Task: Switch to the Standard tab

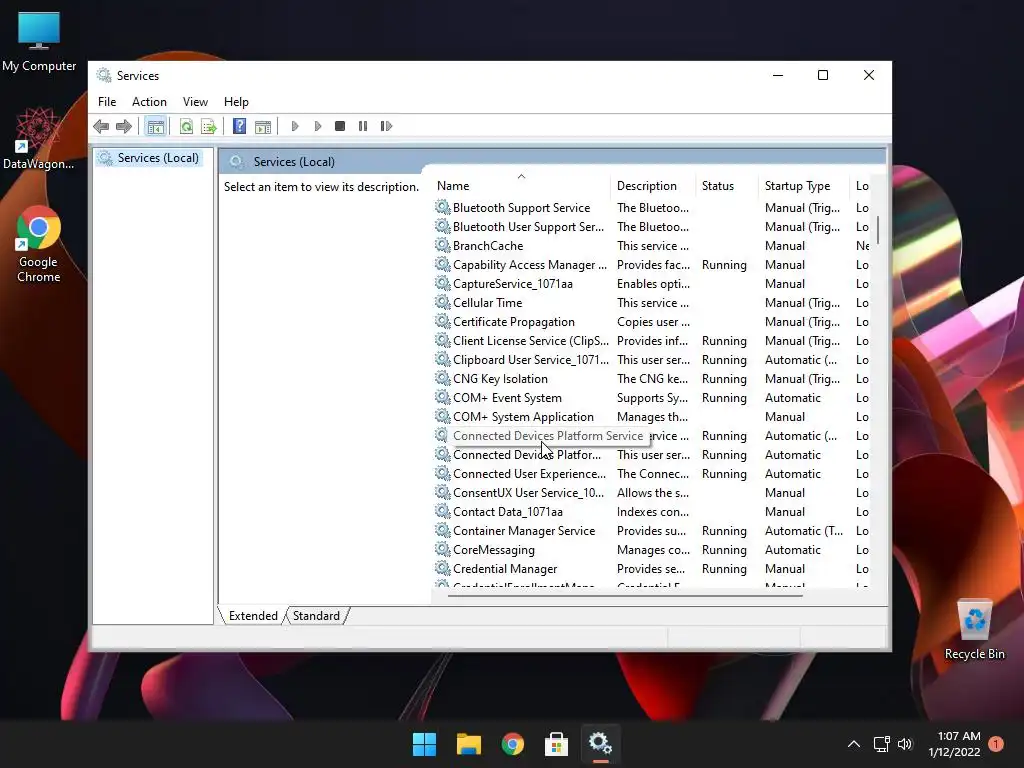Action: click(x=317, y=616)
